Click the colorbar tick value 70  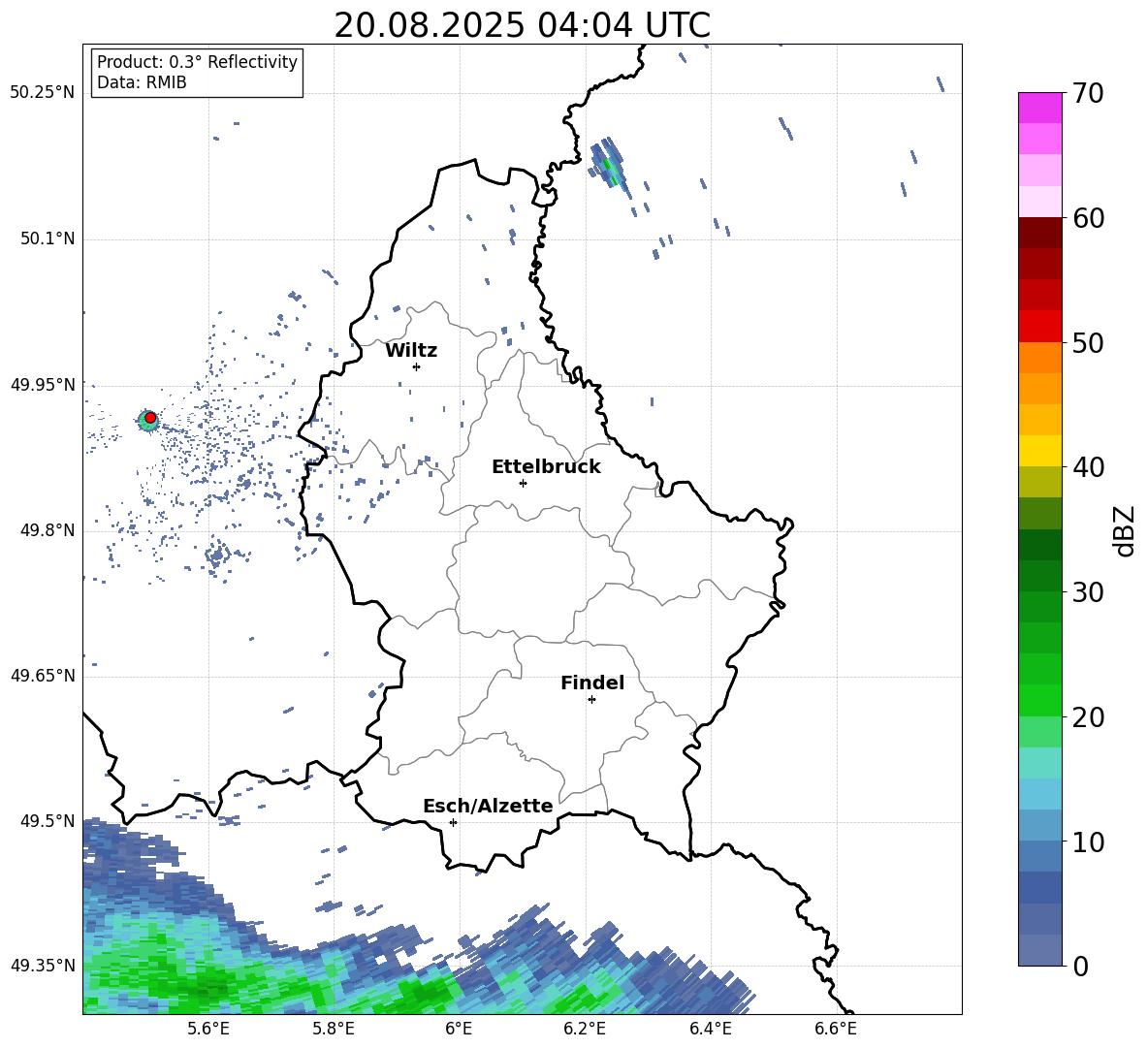tap(1088, 94)
